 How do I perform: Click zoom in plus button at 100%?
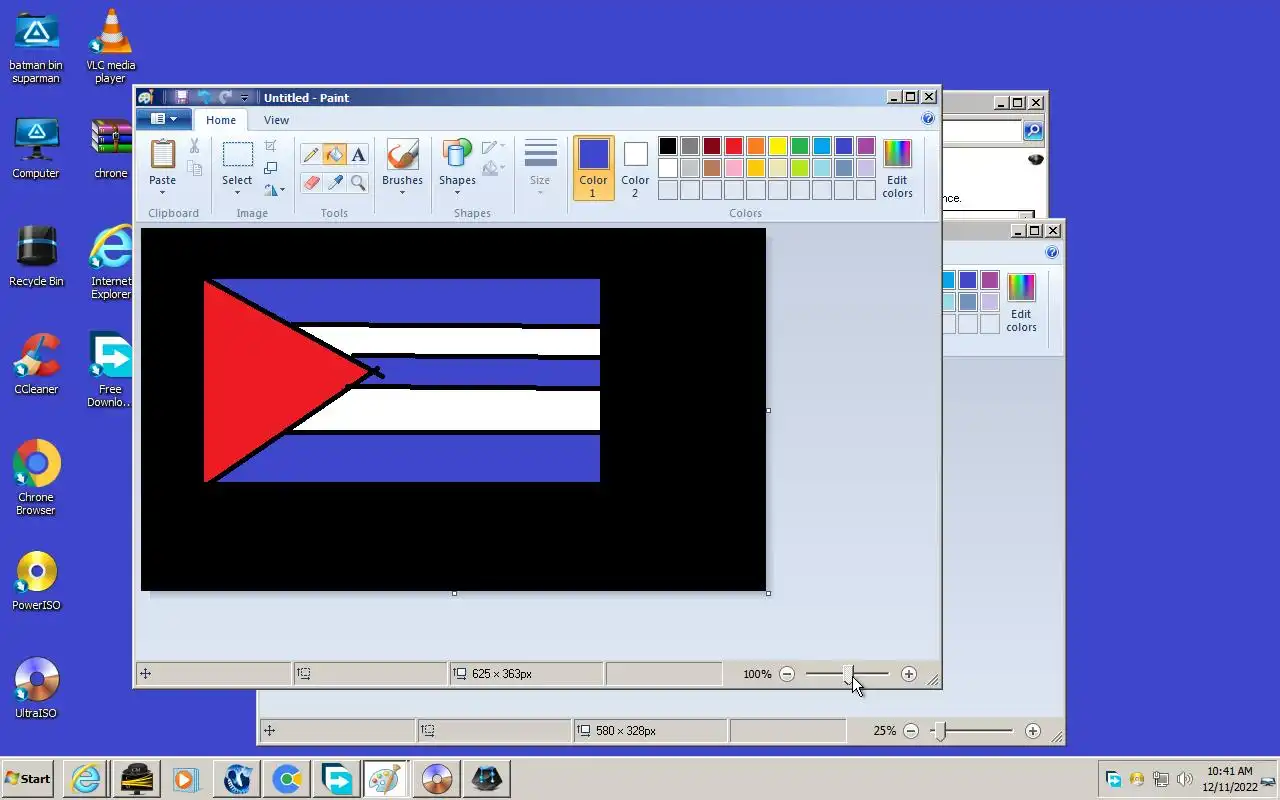pos(908,674)
